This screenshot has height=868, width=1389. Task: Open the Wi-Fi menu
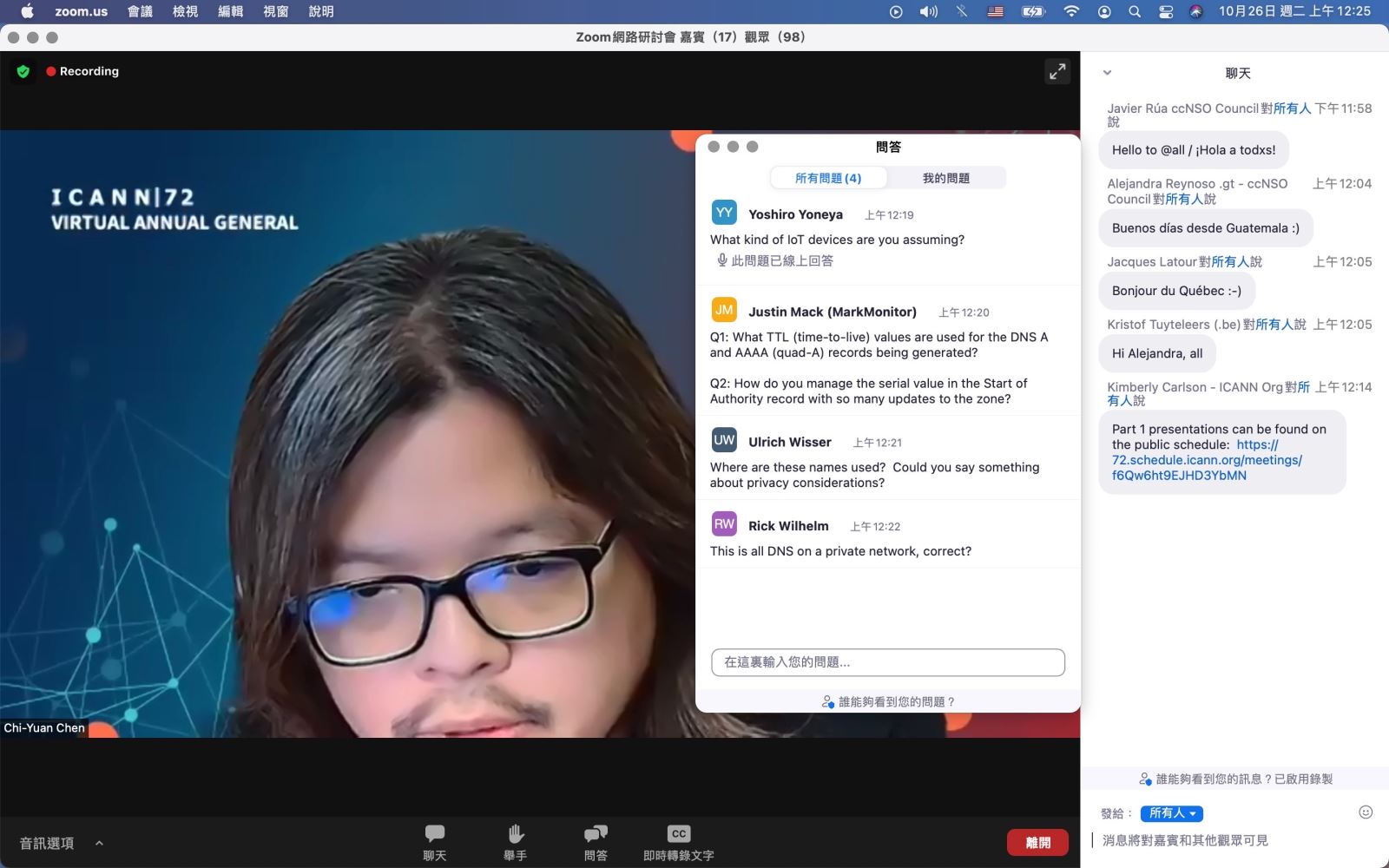point(1071,11)
